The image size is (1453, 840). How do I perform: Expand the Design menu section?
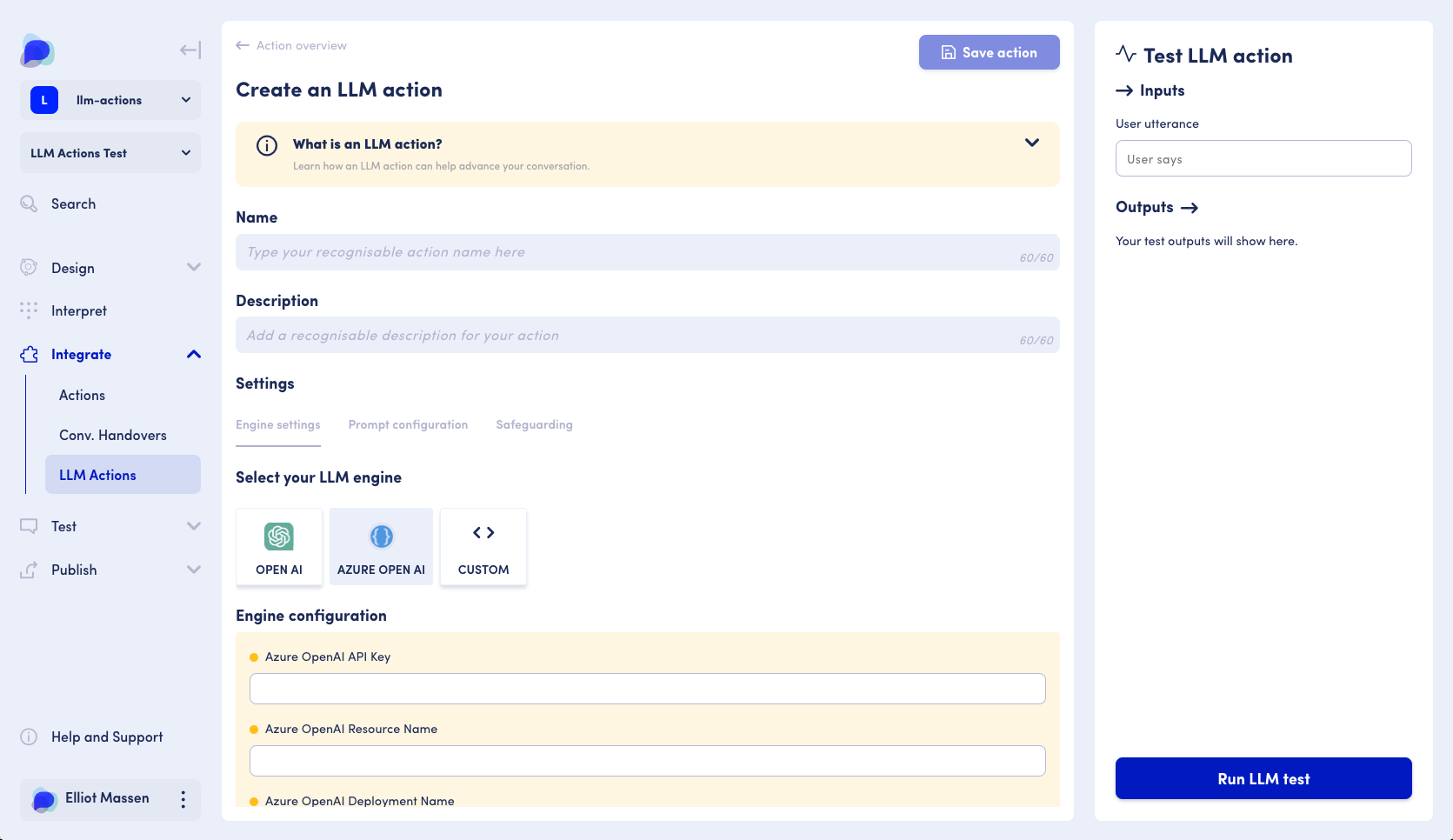[193, 268]
